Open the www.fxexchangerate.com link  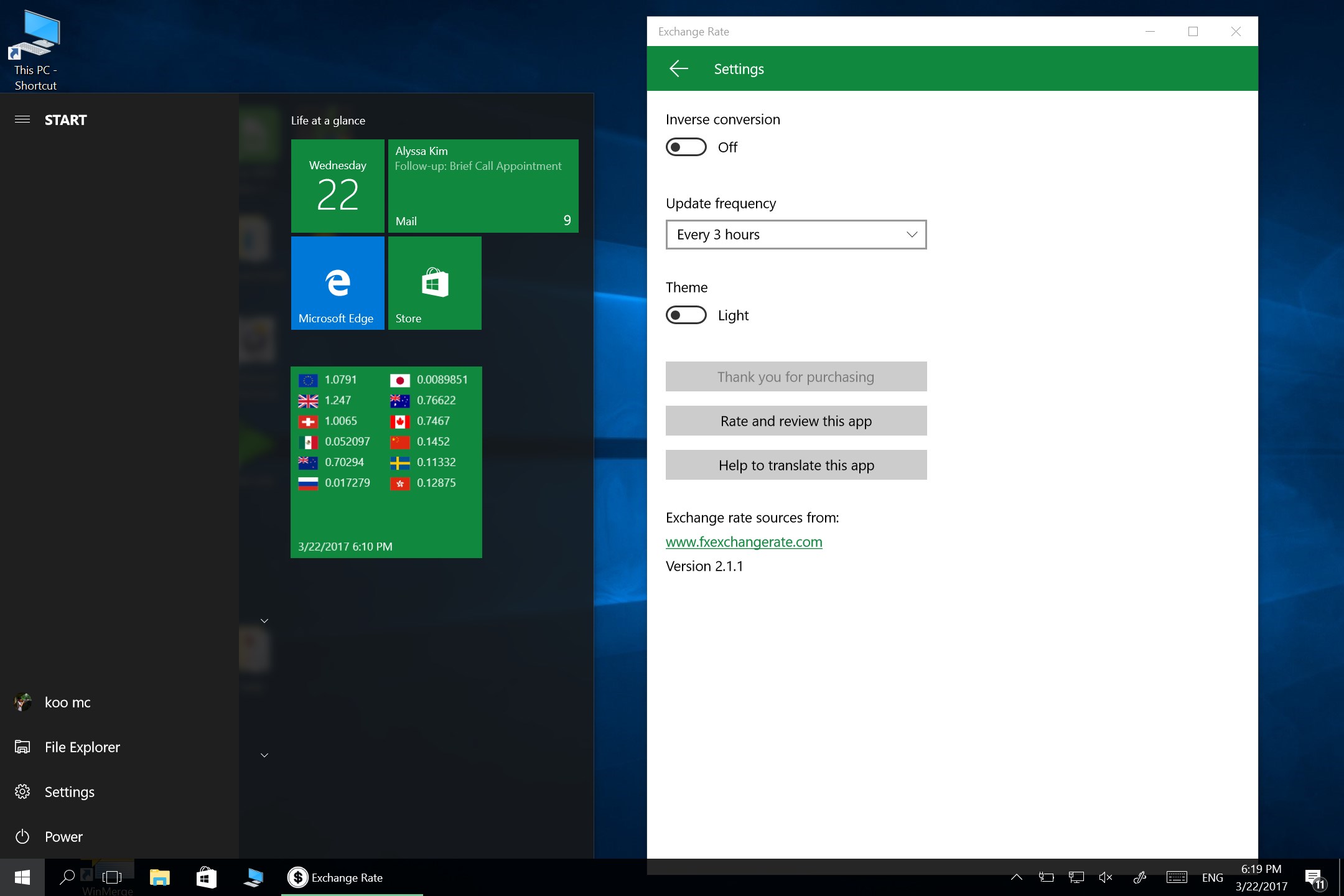point(744,542)
